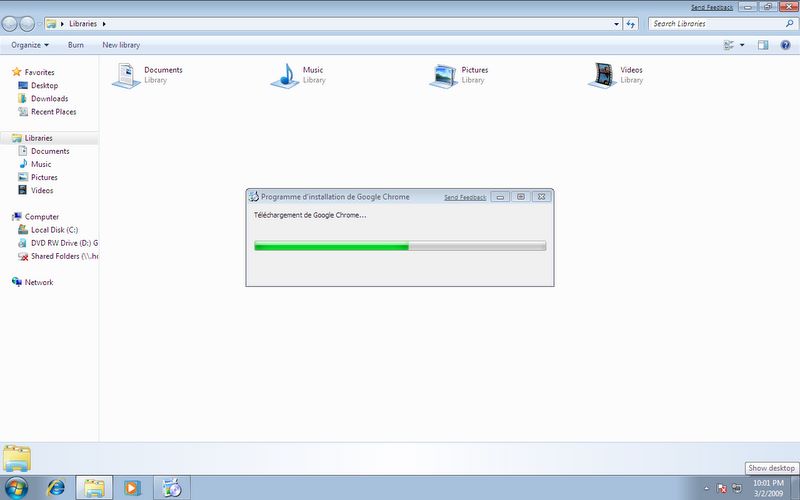The width and height of the screenshot is (800, 500).
Task: Open the Organize menu
Action: pyautogui.click(x=30, y=45)
